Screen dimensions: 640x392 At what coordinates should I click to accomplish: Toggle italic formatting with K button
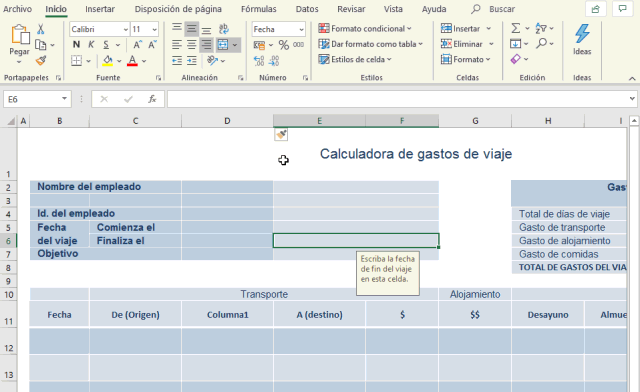pos(91,45)
